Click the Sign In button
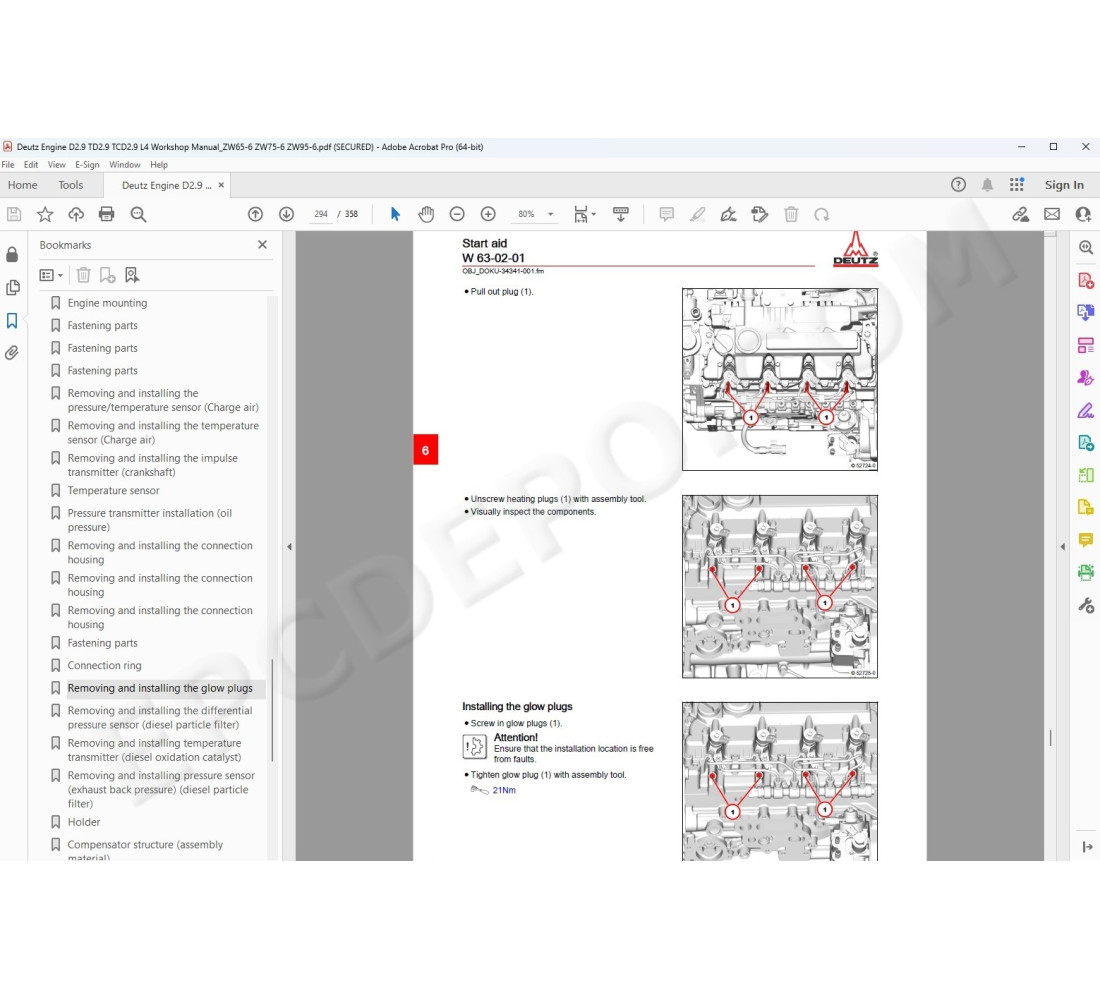The height and width of the screenshot is (1000, 1100). coord(1063,184)
